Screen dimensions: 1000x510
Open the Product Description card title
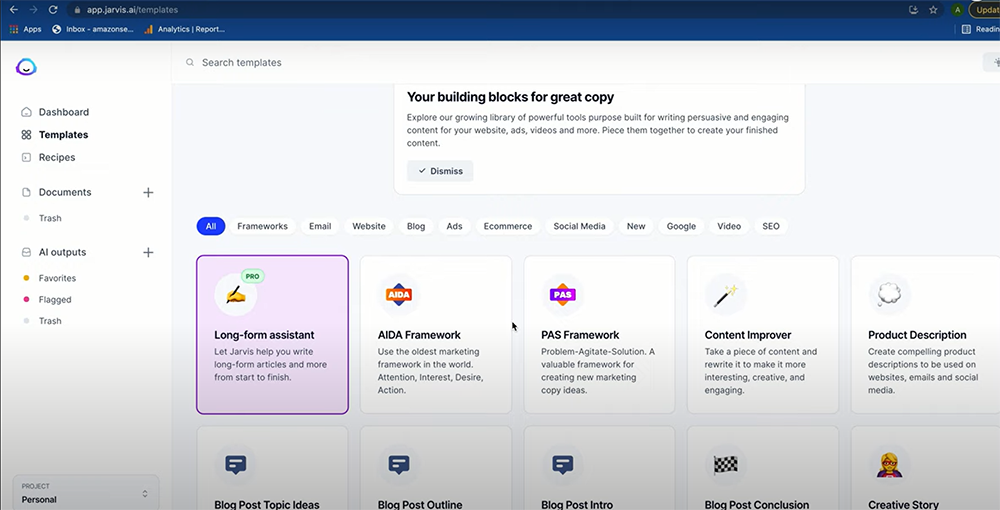point(917,335)
